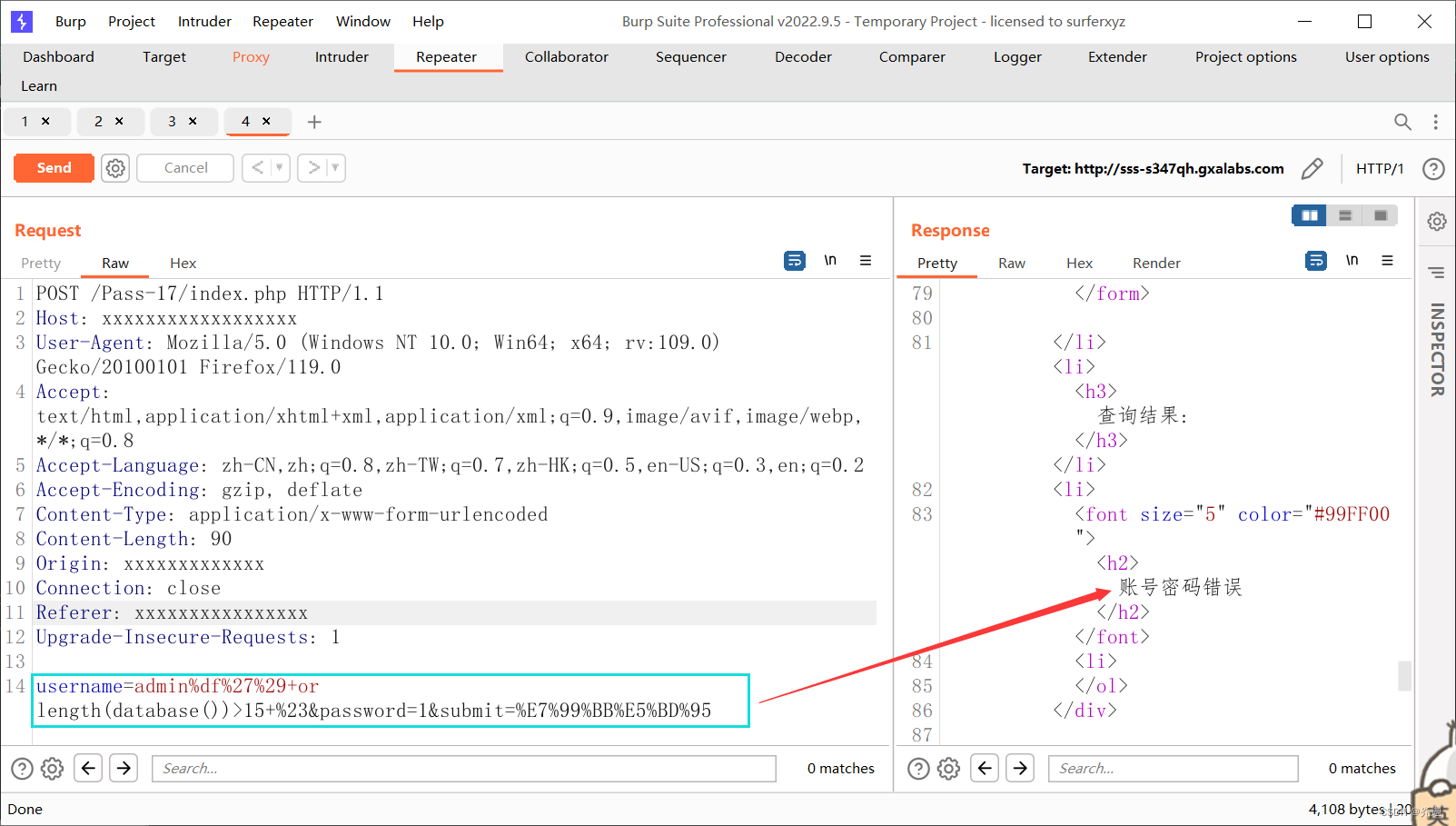This screenshot has width=1456, height=826.
Task: Toggle the HTTP/1 protocol selector
Action: (1380, 169)
